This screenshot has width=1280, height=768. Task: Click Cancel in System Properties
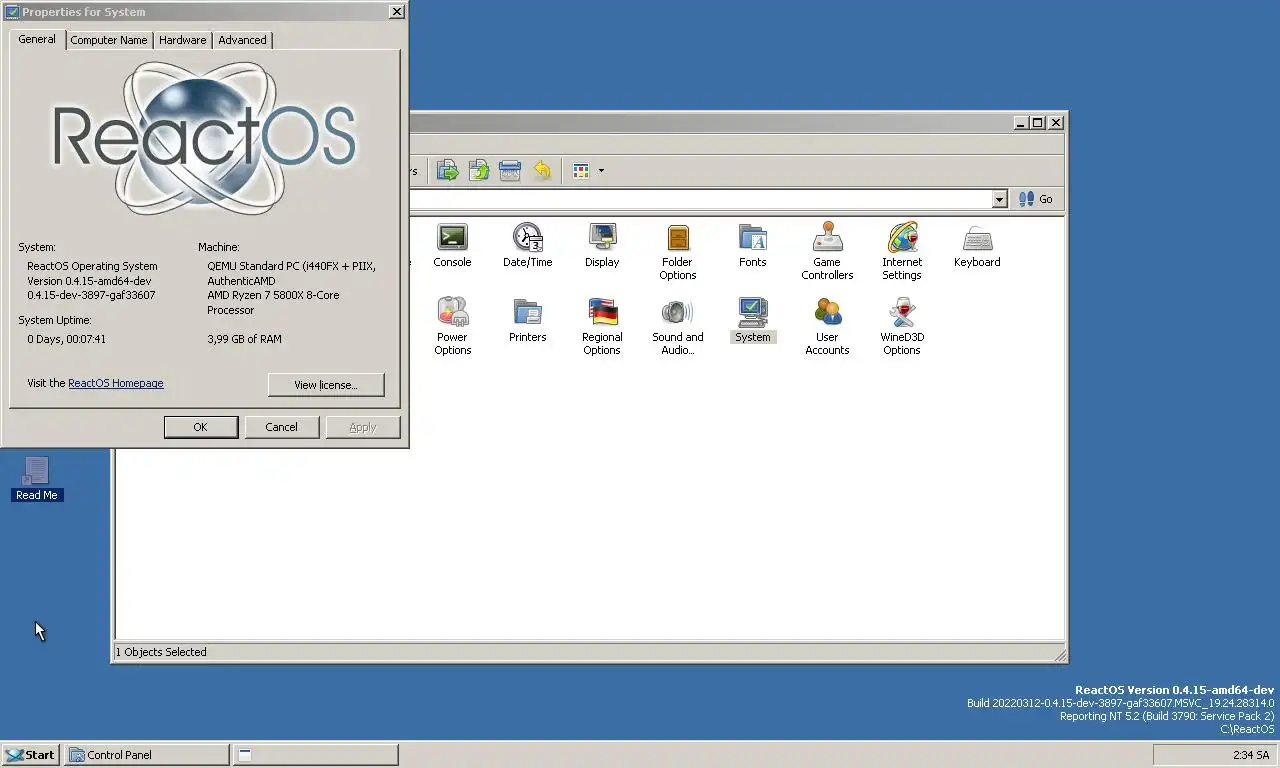point(281,427)
